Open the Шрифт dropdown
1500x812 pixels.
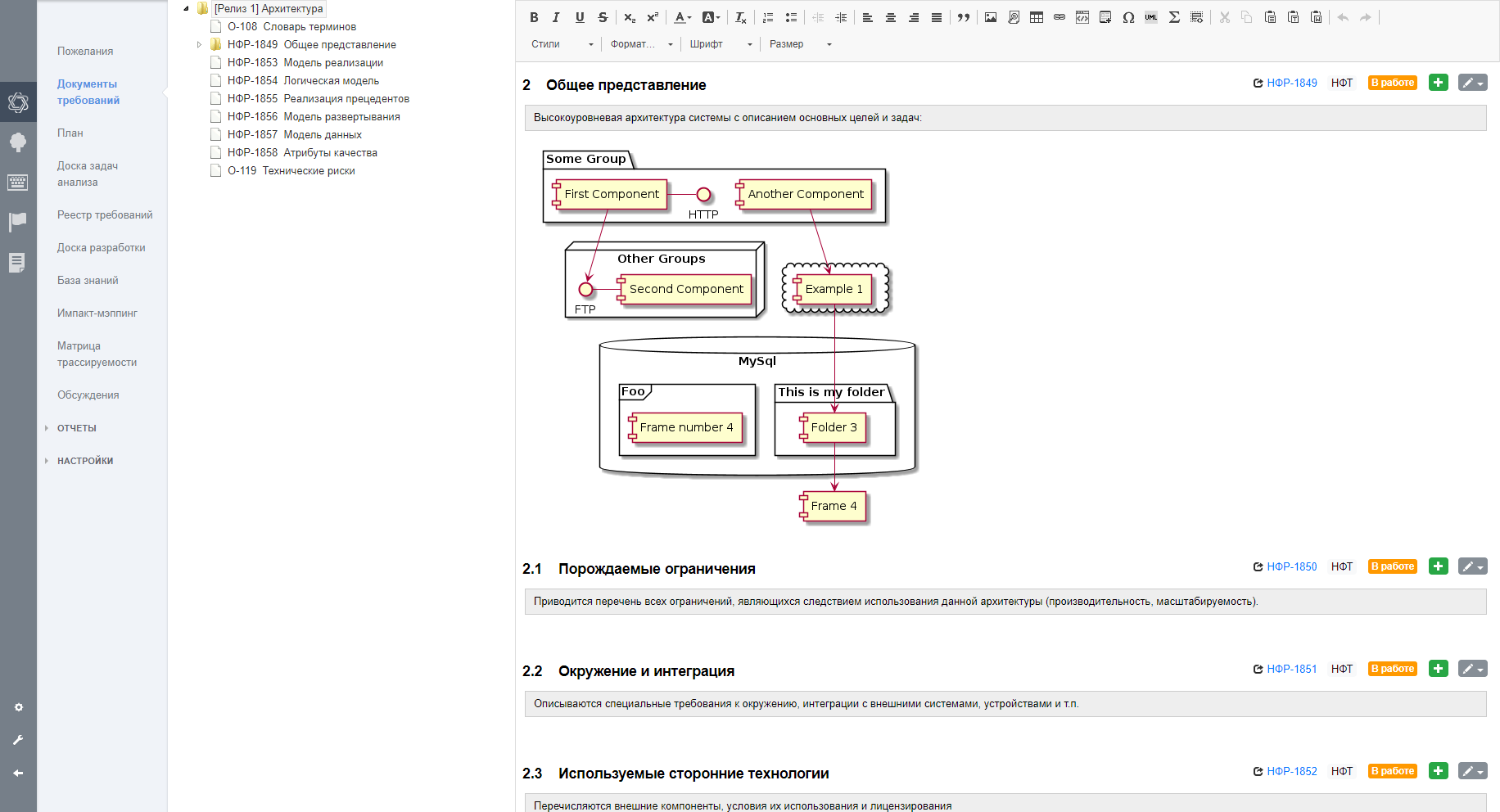(x=721, y=44)
